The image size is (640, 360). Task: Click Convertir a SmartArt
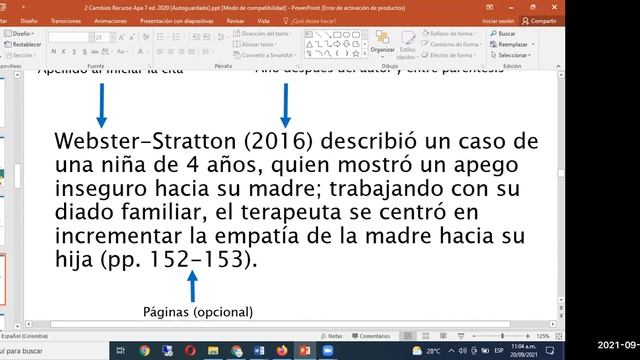coord(264,55)
